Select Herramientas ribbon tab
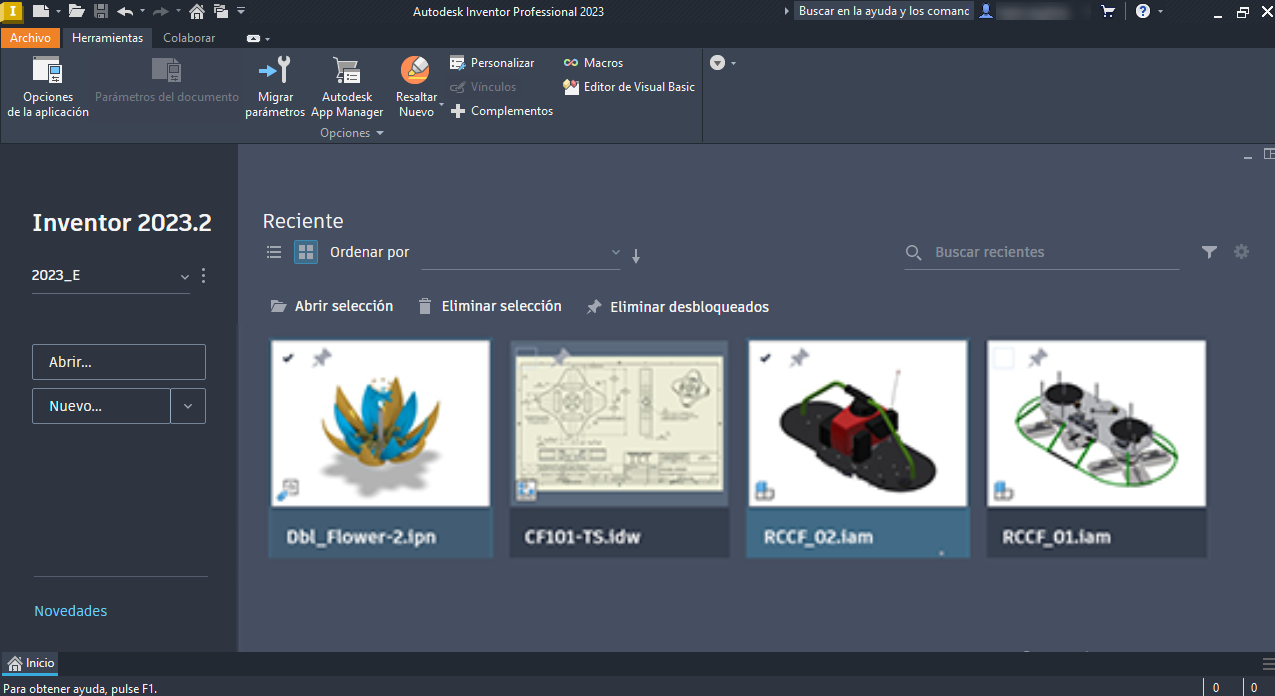The height and width of the screenshot is (696, 1275). click(108, 38)
